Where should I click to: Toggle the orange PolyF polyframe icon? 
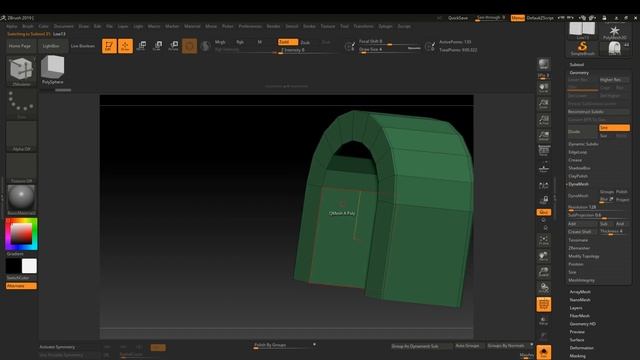tap(544, 304)
